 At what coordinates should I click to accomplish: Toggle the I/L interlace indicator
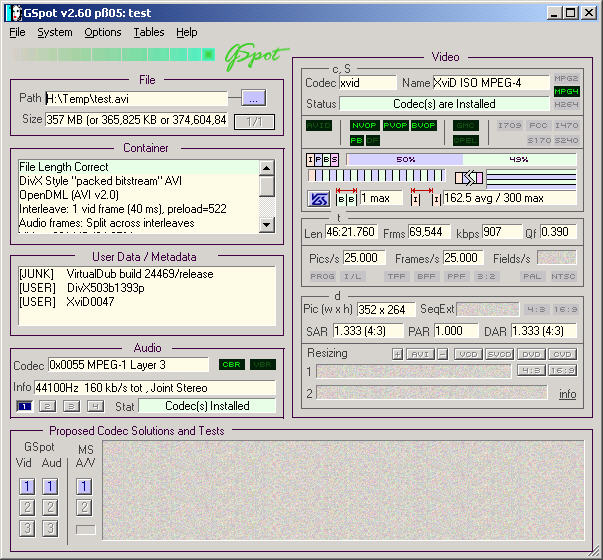352,276
